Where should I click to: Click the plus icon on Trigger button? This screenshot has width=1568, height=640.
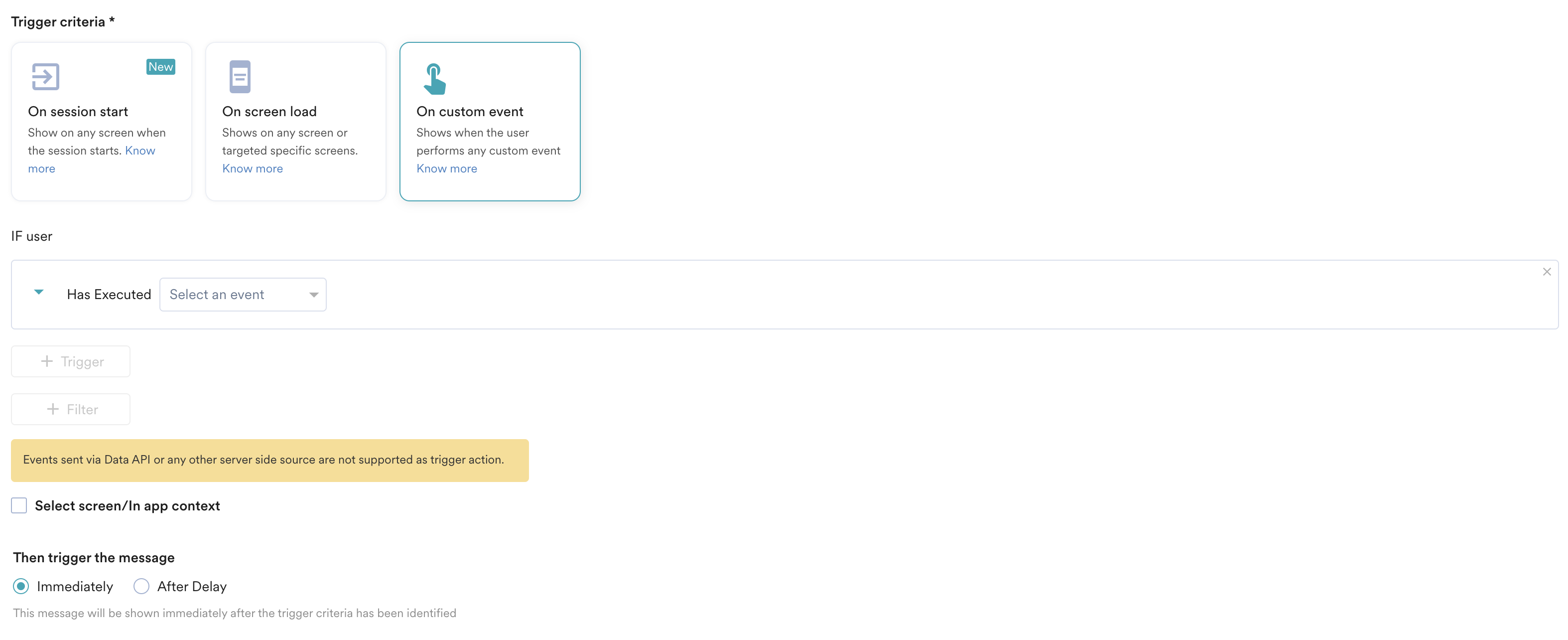(47, 361)
